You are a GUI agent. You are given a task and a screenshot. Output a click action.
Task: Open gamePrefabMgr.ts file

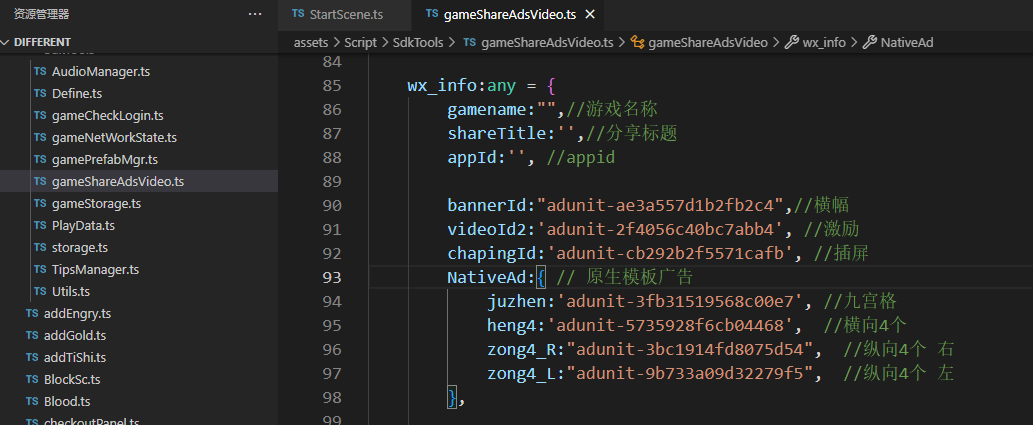[x=104, y=159]
